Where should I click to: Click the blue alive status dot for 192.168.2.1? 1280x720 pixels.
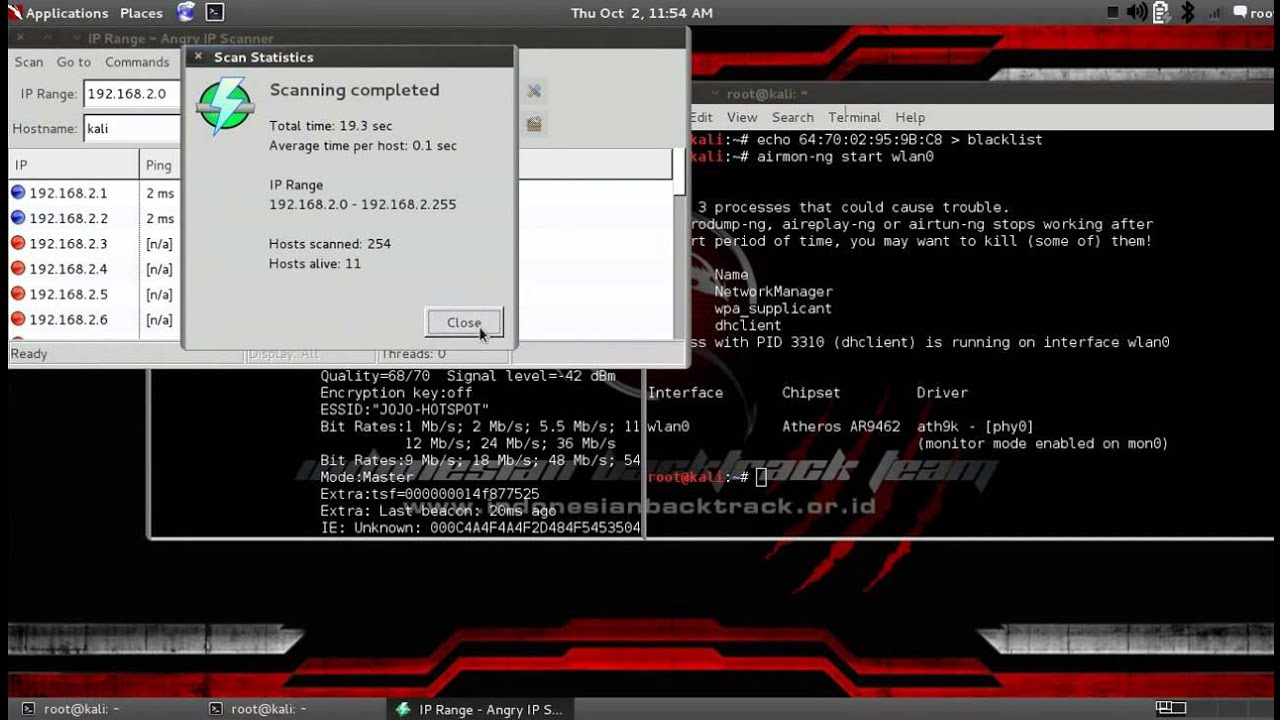[18, 192]
